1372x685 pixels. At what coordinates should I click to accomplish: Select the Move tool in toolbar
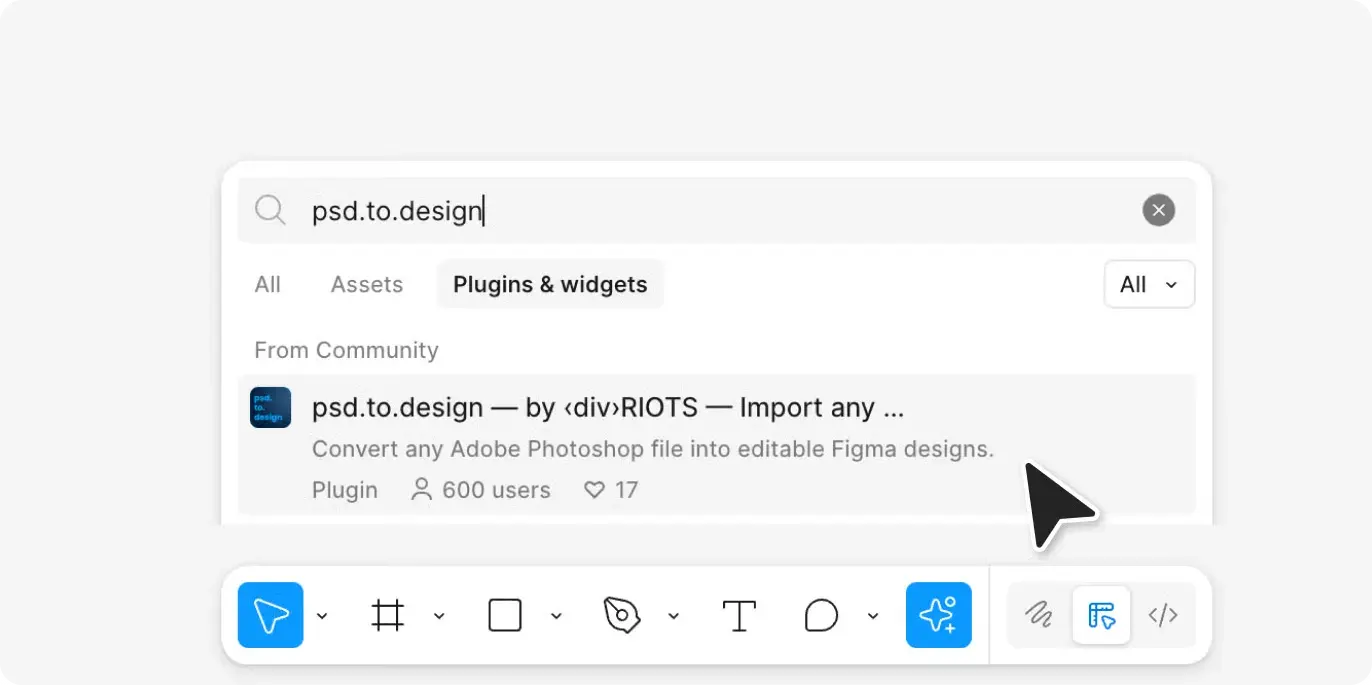(270, 615)
